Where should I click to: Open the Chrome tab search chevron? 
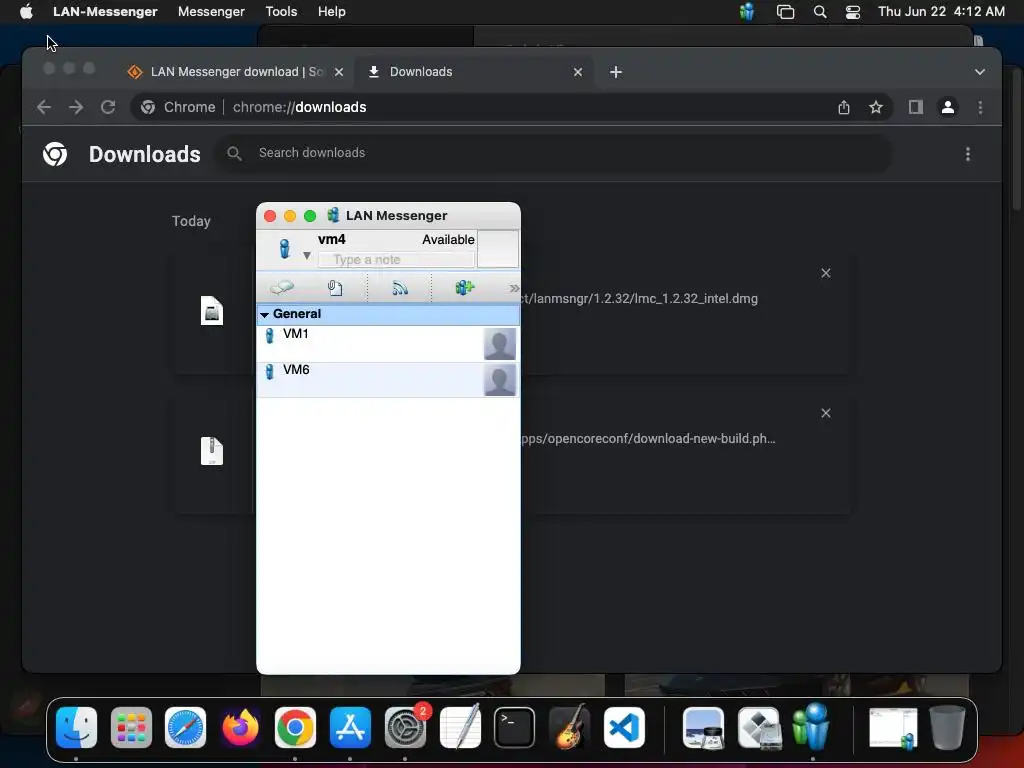(x=980, y=72)
